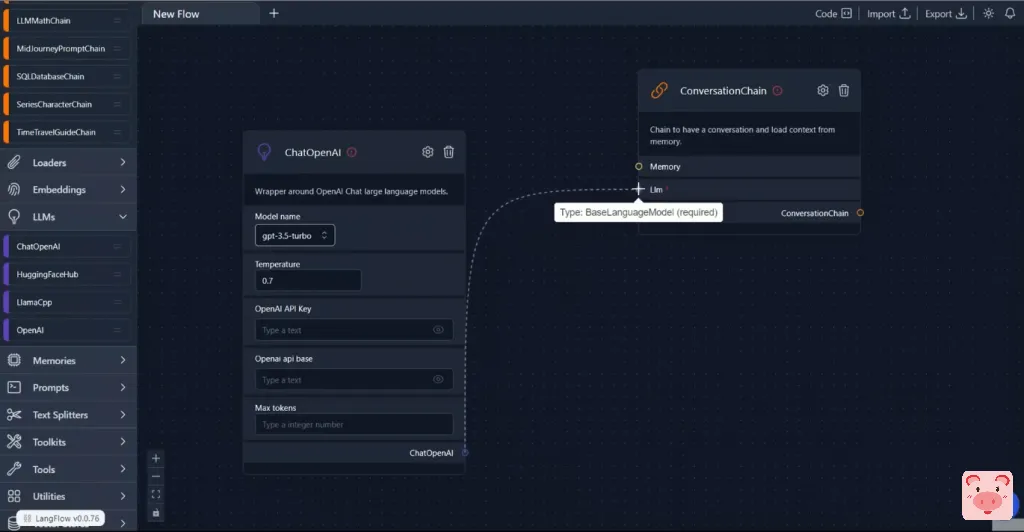
Task: Click the Openai api base text field
Action: (x=353, y=379)
